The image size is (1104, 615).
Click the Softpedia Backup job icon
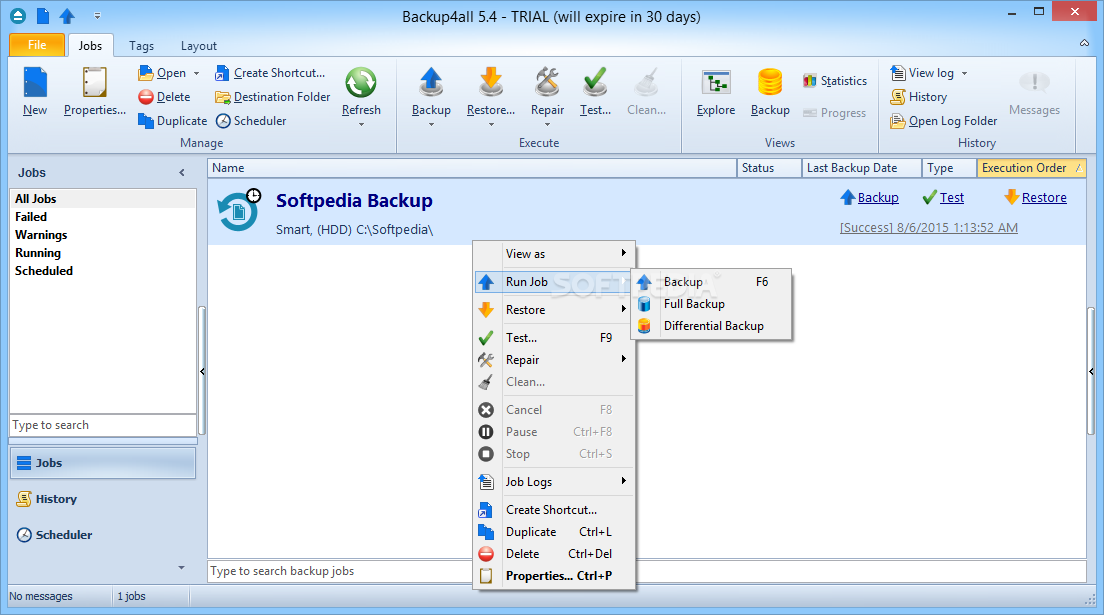coord(239,209)
